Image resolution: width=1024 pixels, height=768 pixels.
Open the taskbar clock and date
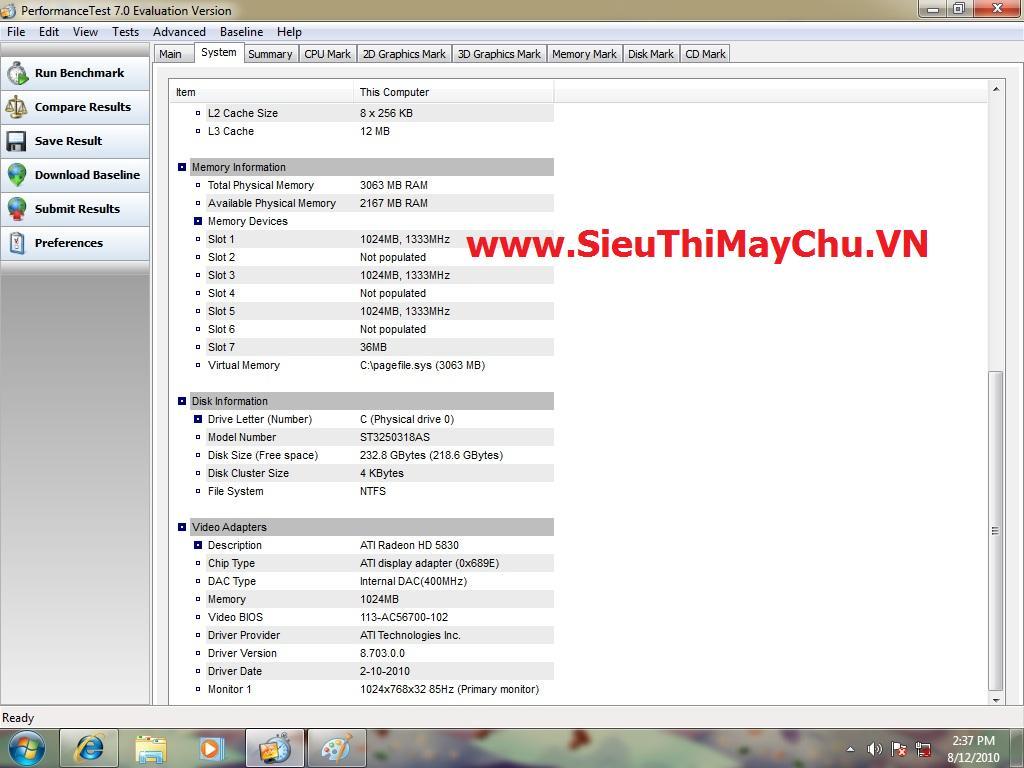tap(973, 749)
